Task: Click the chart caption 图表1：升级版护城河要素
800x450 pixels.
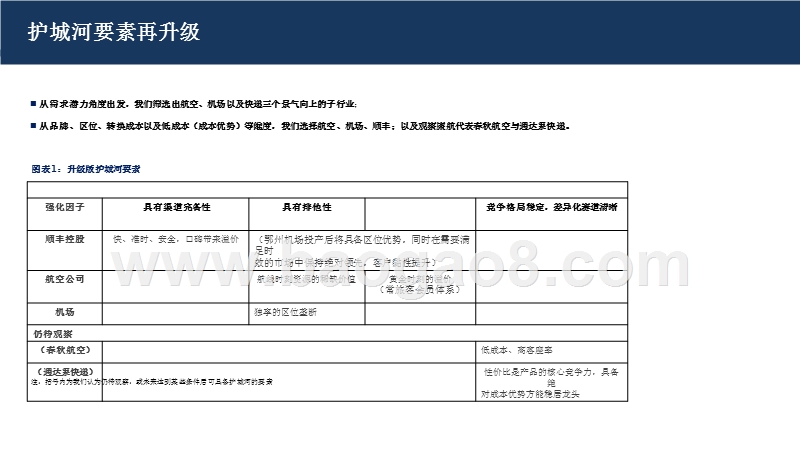Action: coord(86,169)
